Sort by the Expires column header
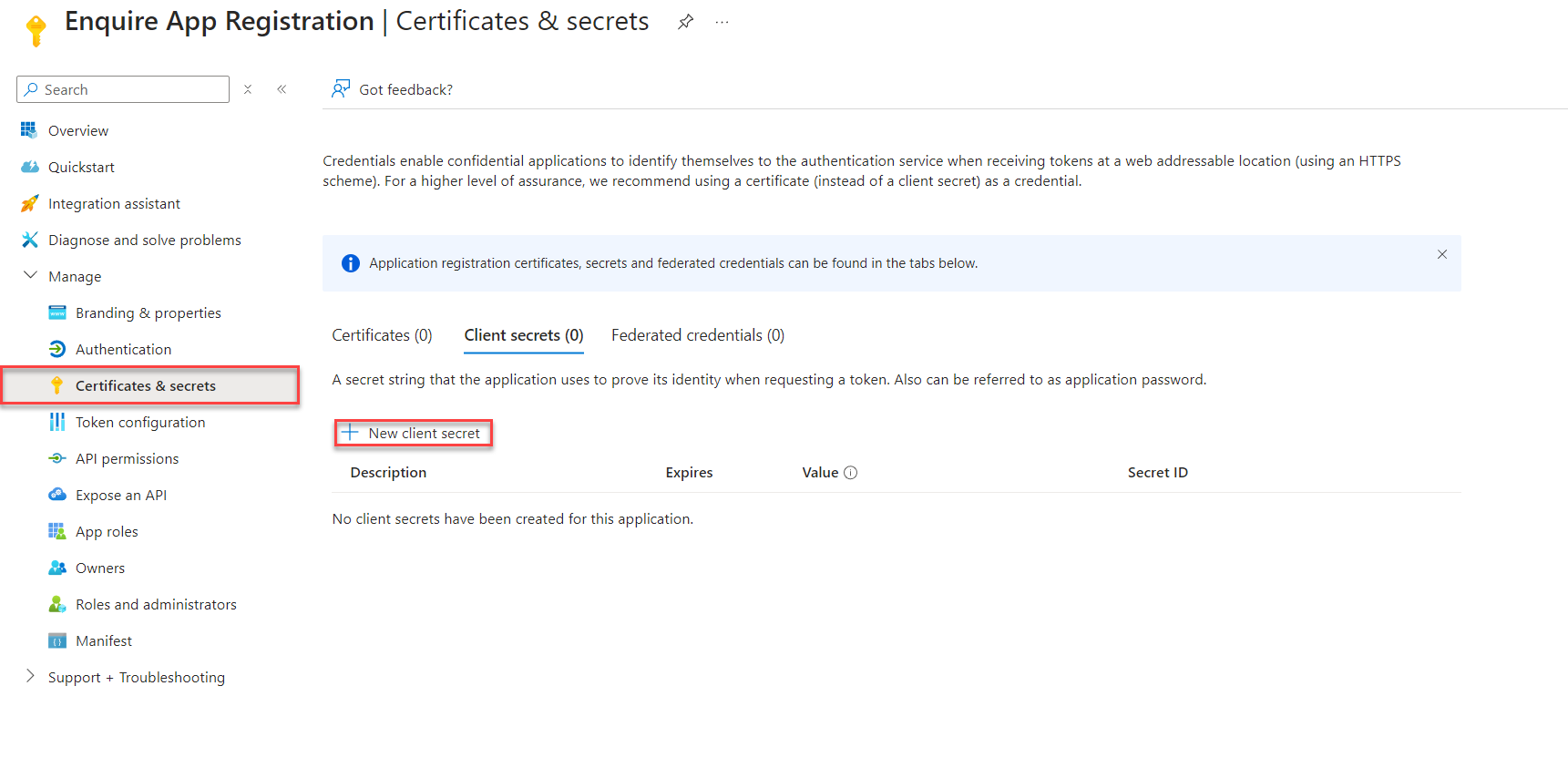 689,473
